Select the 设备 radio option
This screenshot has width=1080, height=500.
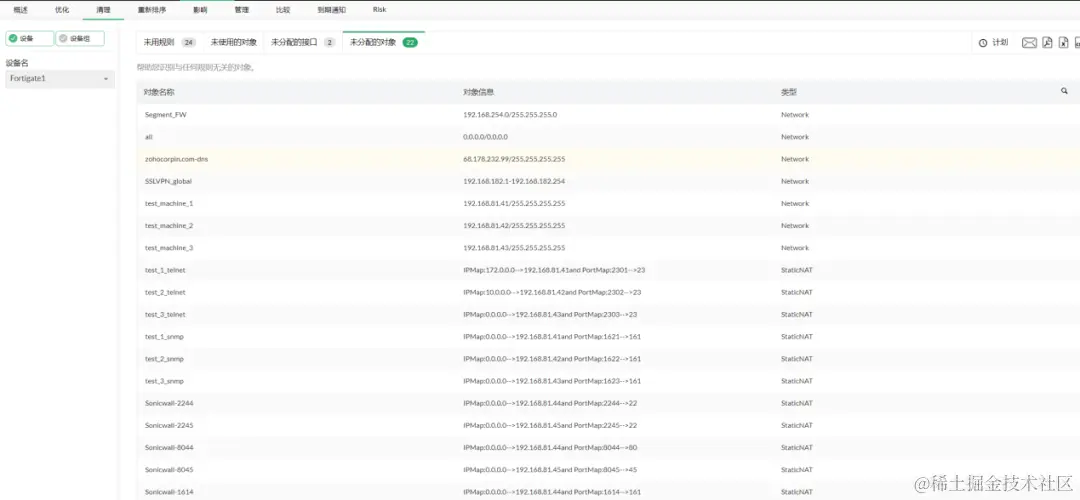tap(30, 39)
